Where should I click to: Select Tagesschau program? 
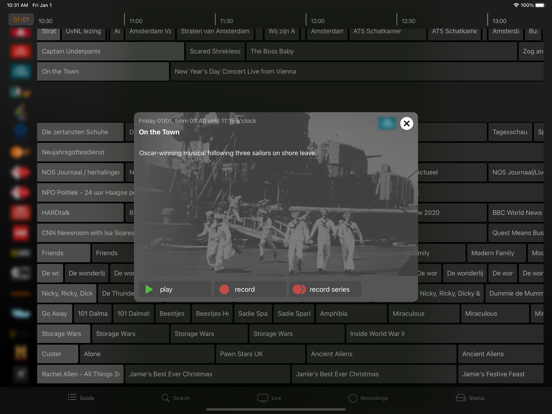(x=510, y=132)
